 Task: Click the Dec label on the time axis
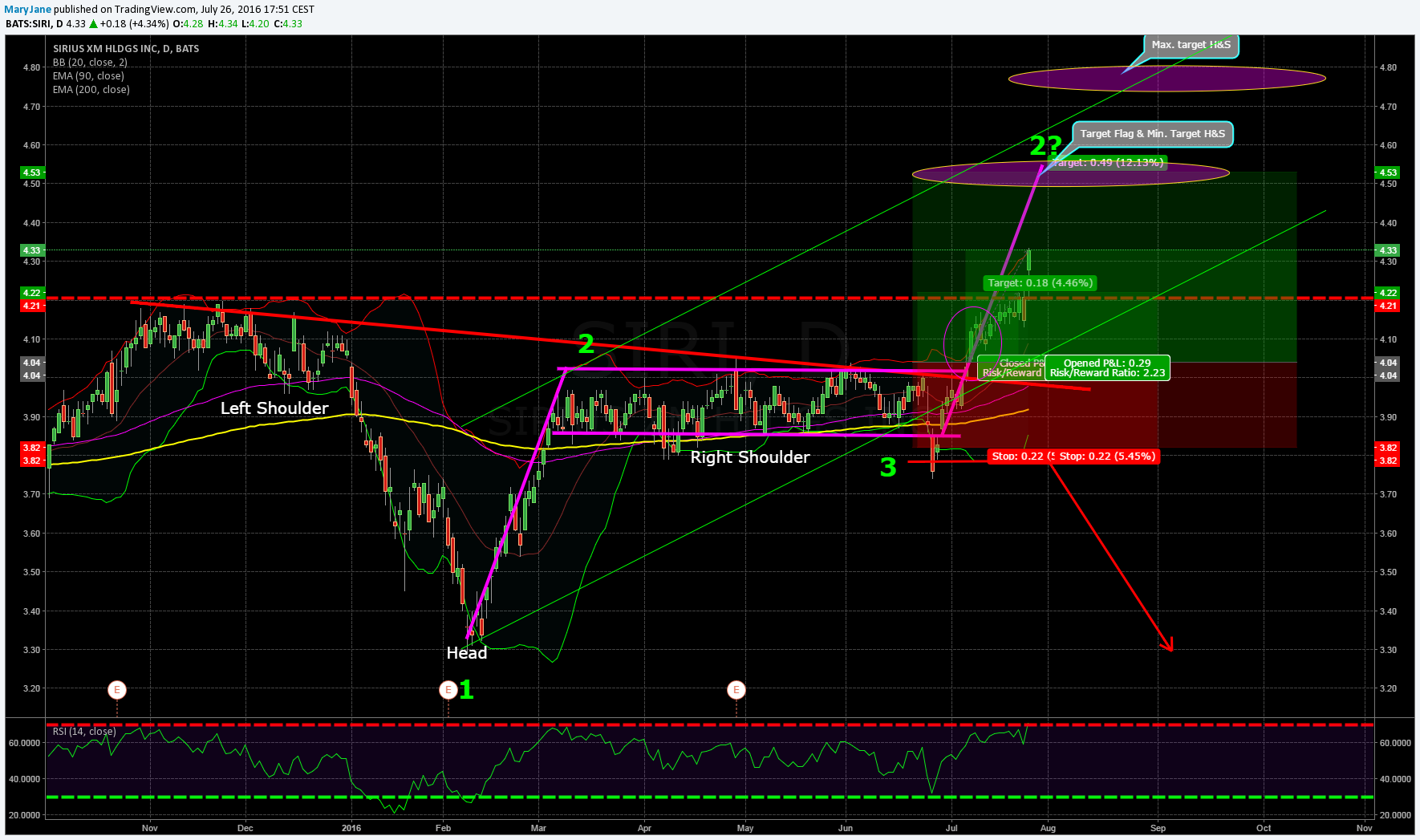coord(245,828)
